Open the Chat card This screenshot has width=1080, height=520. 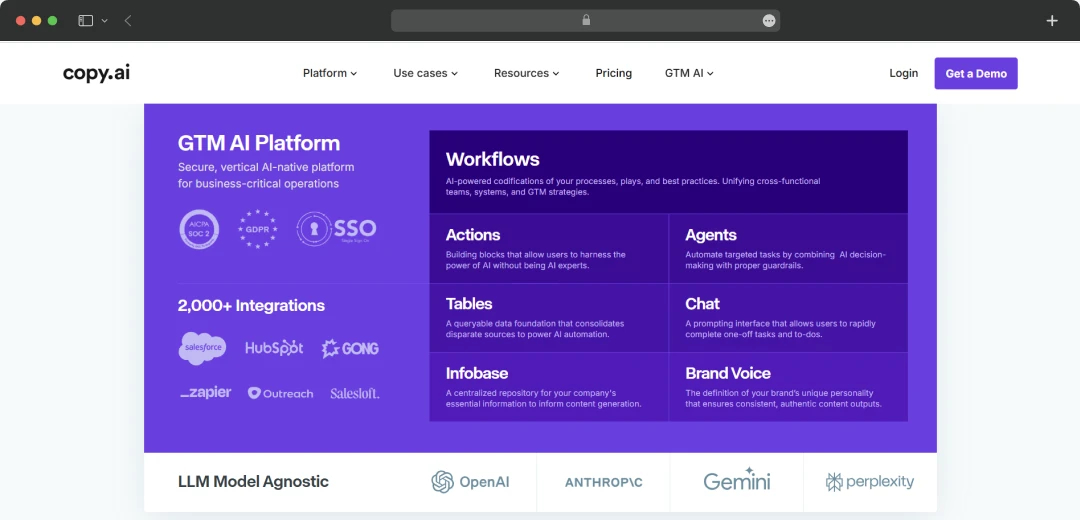pos(789,318)
